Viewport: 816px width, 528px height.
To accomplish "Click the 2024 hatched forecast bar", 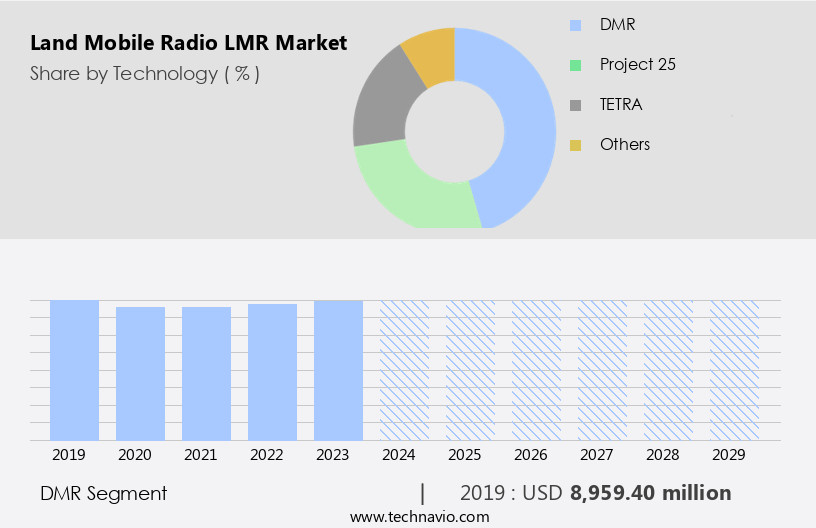I will (404, 370).
